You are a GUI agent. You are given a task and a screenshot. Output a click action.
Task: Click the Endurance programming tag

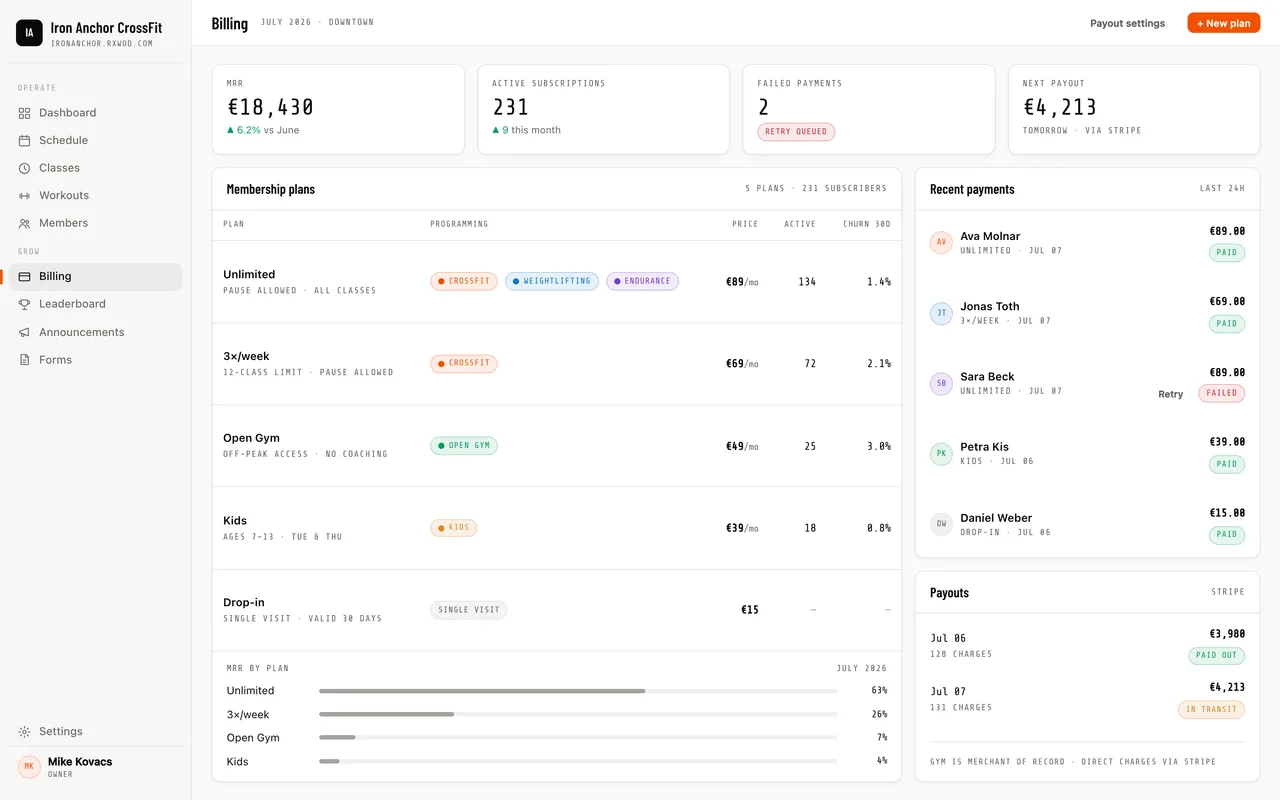642,282
